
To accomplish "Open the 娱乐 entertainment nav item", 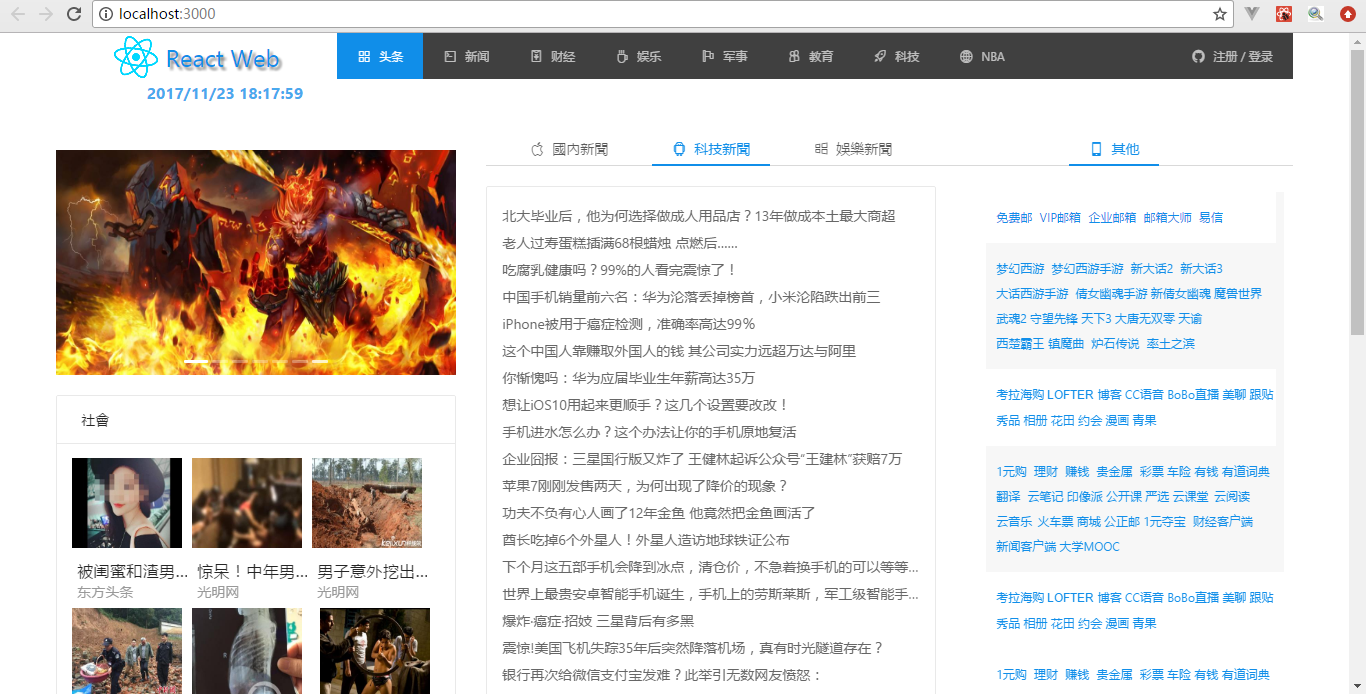I will coord(638,56).
